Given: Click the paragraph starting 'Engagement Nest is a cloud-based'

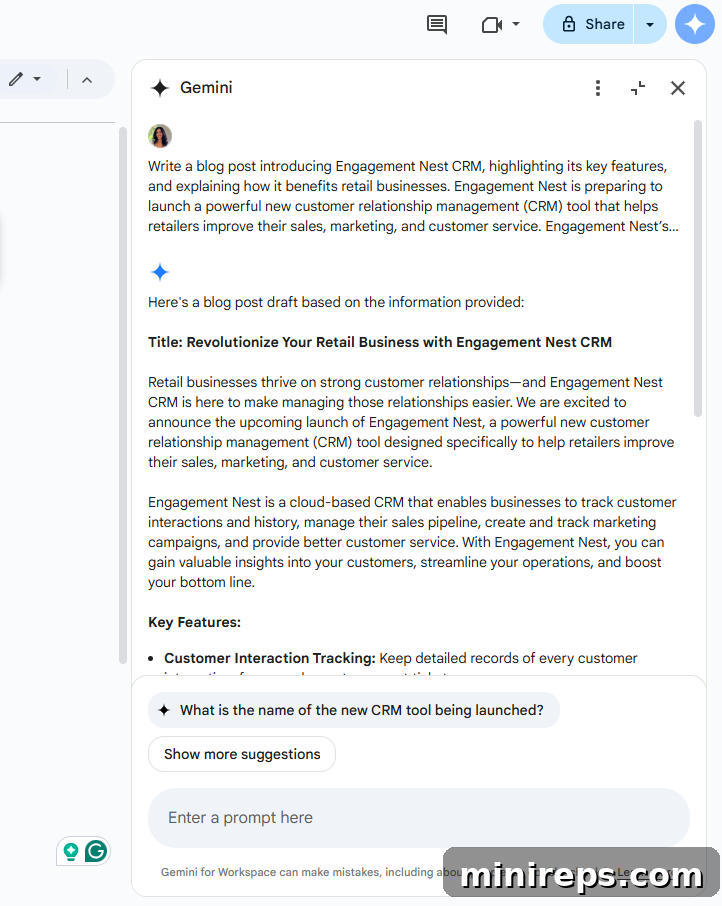Looking at the screenshot, I should coord(412,542).
